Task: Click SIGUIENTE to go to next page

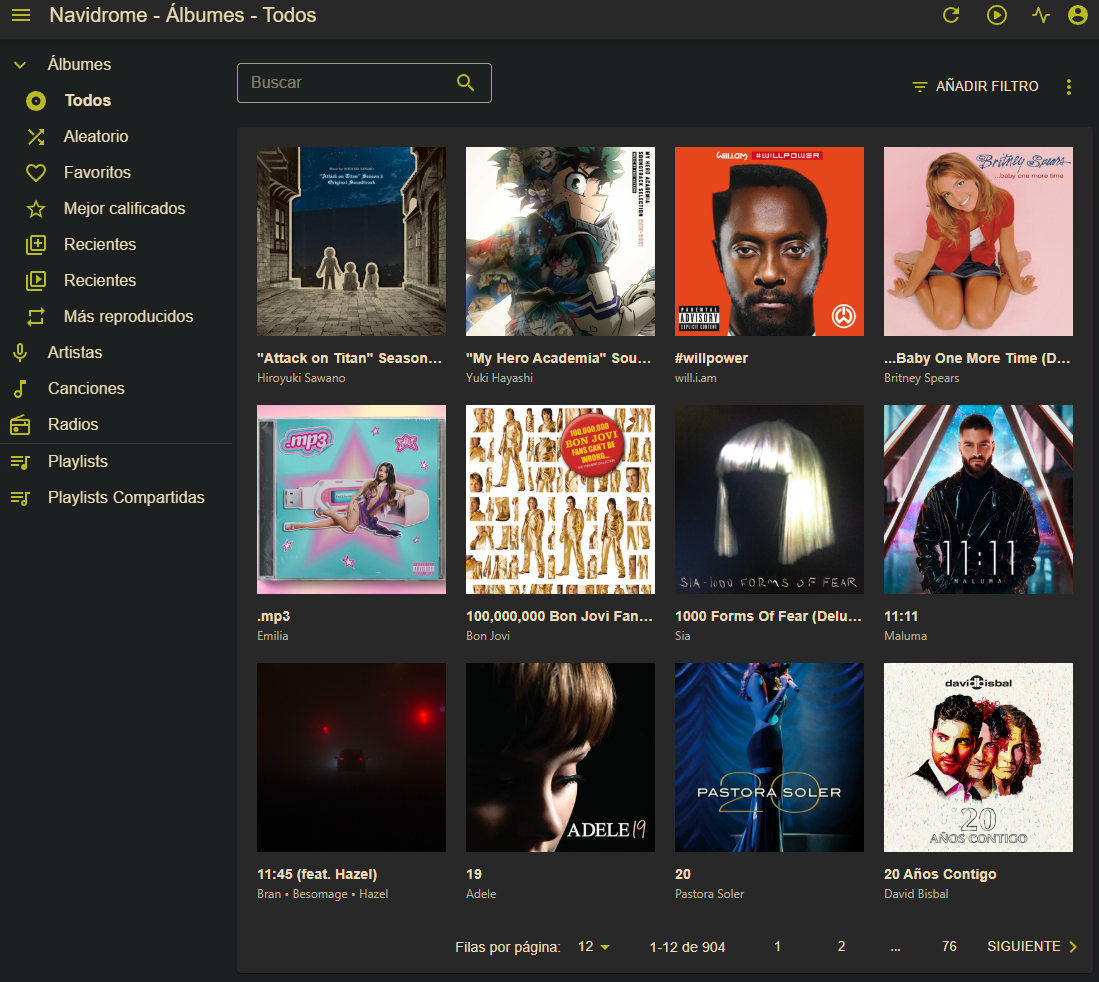Action: 1032,947
